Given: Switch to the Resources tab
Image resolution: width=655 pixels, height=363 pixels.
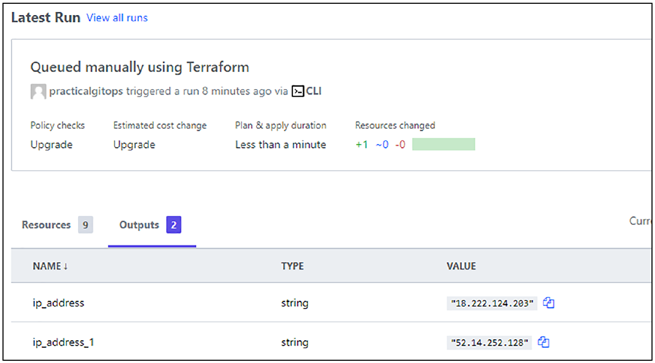Looking at the screenshot, I should click(x=46, y=225).
